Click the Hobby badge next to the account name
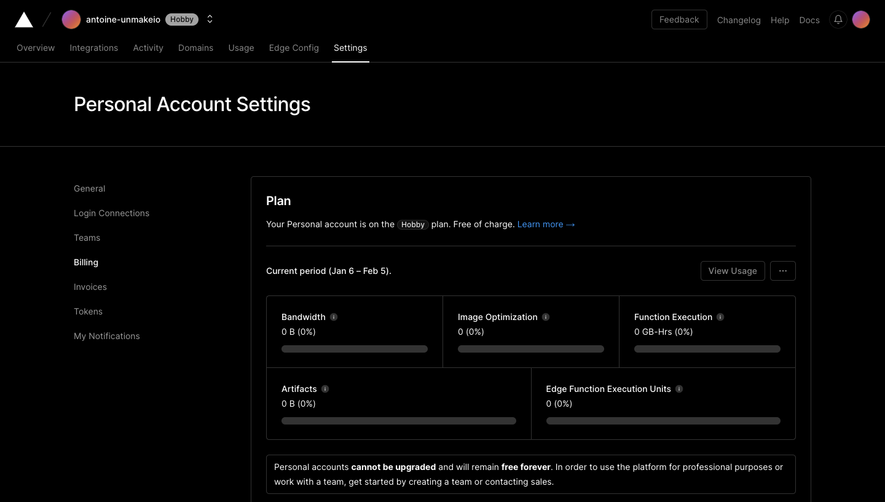Screen dimensions: 885x502 tap(182, 19)
